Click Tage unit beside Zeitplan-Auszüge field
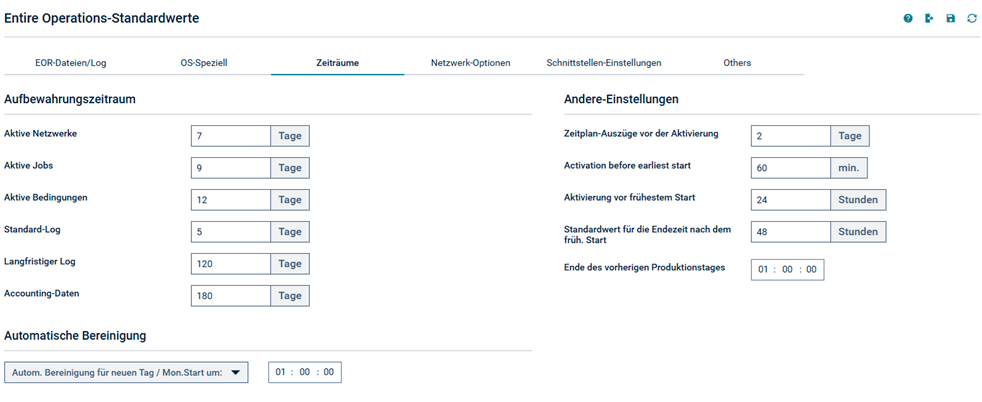The width and height of the screenshot is (982, 402). [850, 136]
